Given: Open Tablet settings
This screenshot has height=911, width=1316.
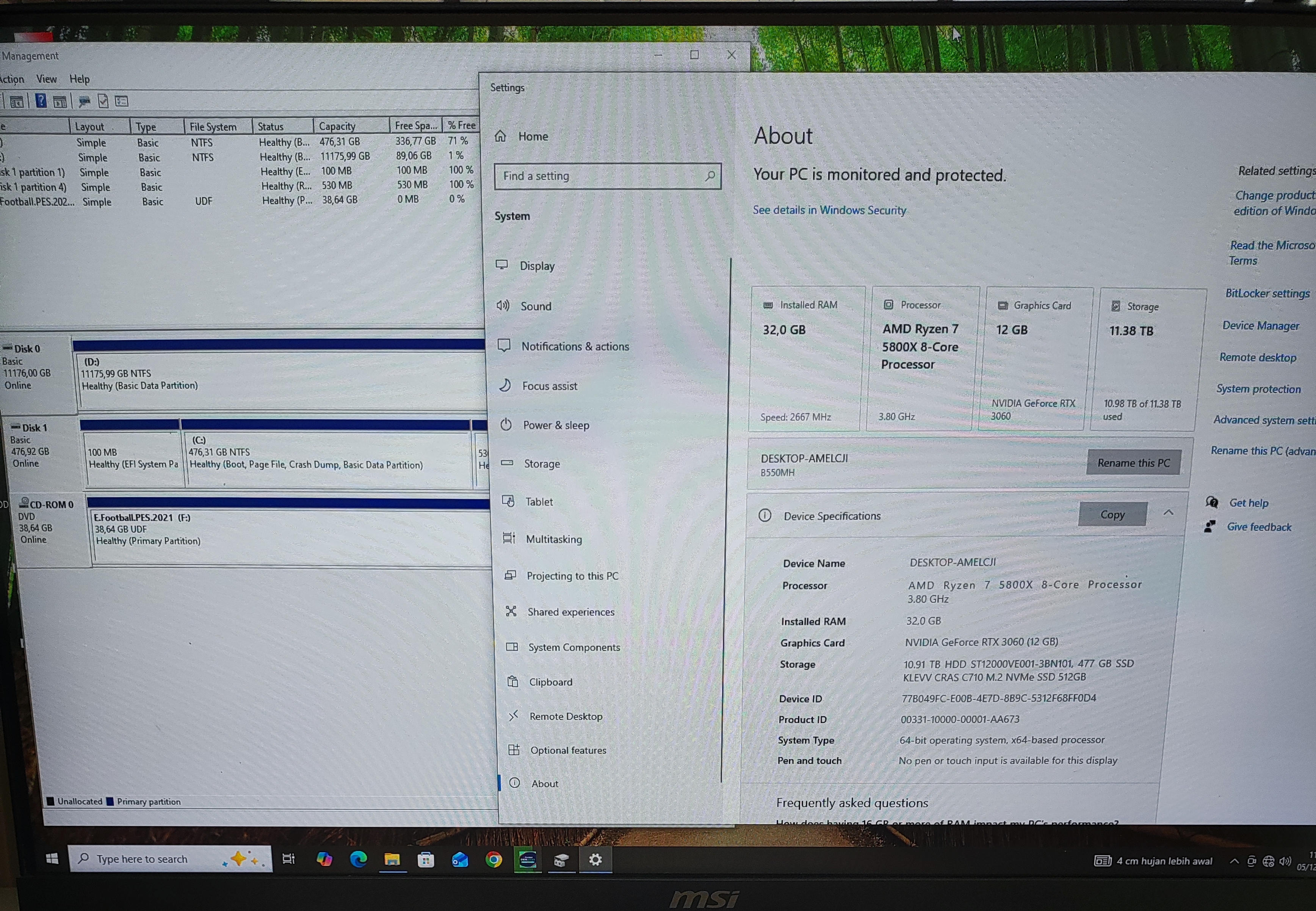Looking at the screenshot, I should [528, 502].
